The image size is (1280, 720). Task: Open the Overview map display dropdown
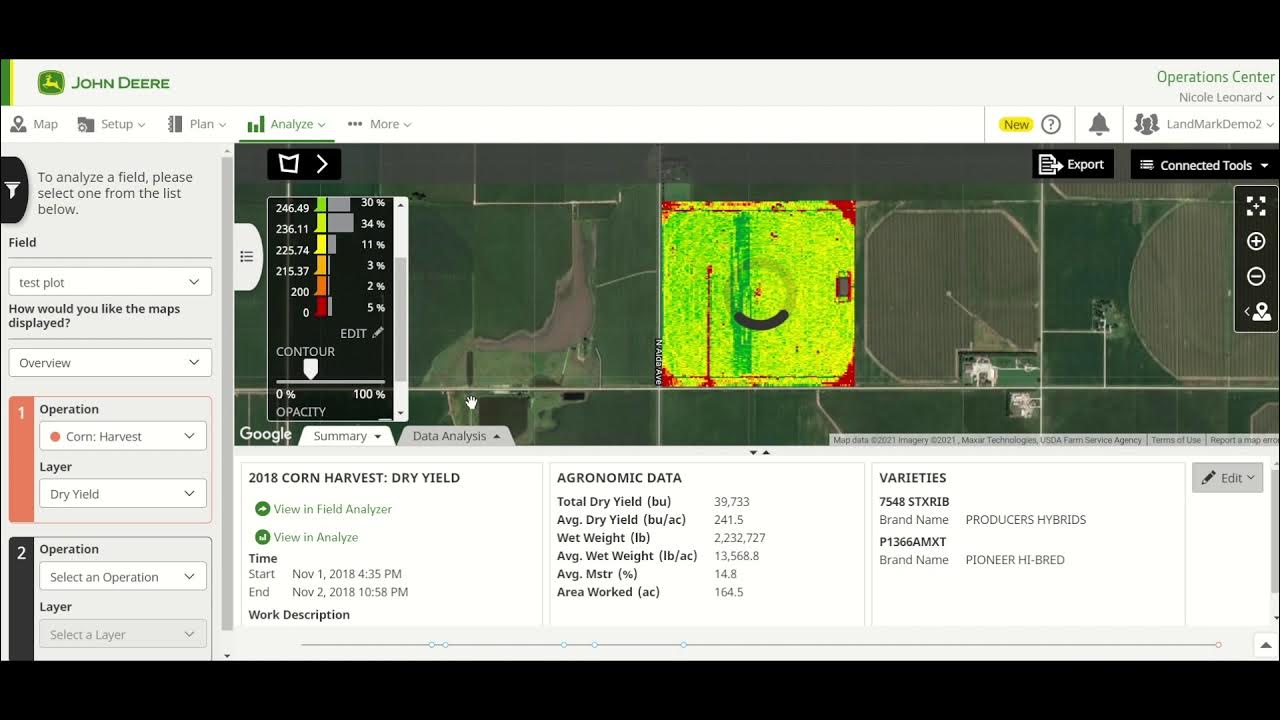(110, 363)
